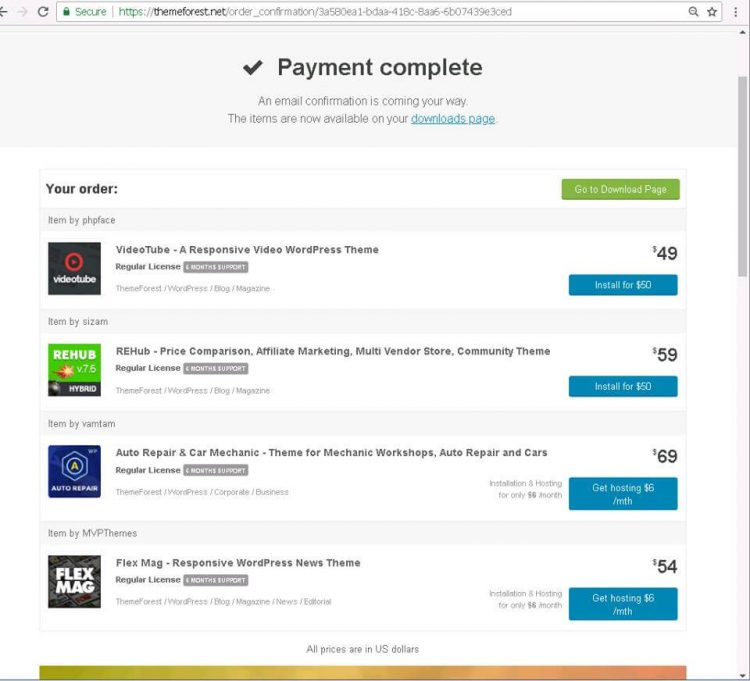The image size is (750, 681).
Task: Click the 'Item by sizam' author text
Action: (77, 322)
